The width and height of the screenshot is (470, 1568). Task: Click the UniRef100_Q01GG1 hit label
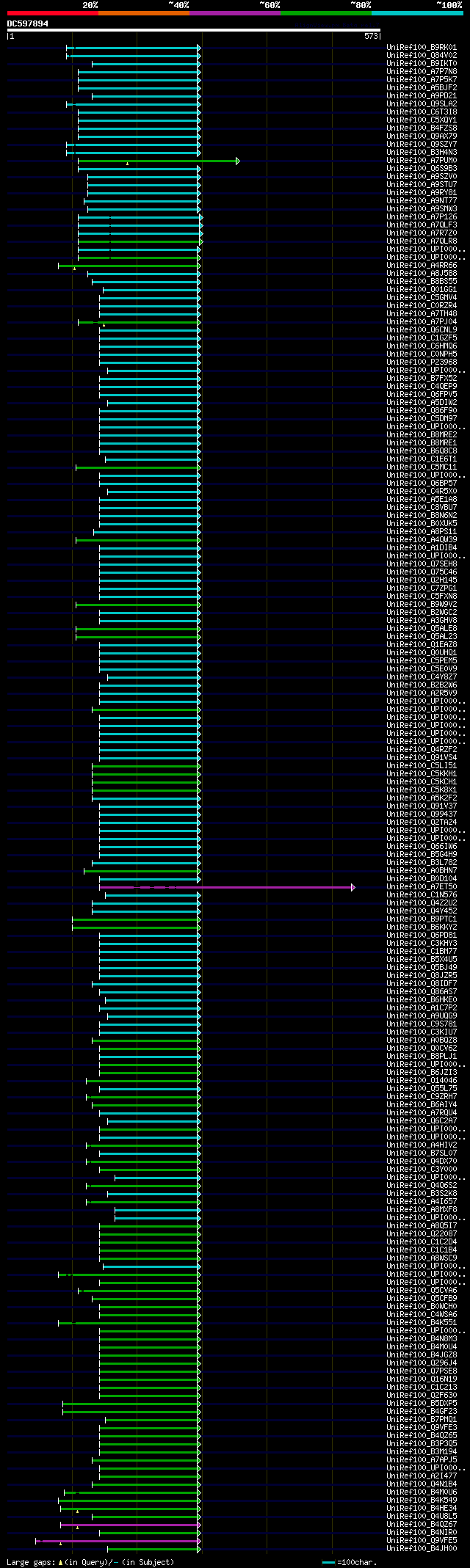pos(422,290)
